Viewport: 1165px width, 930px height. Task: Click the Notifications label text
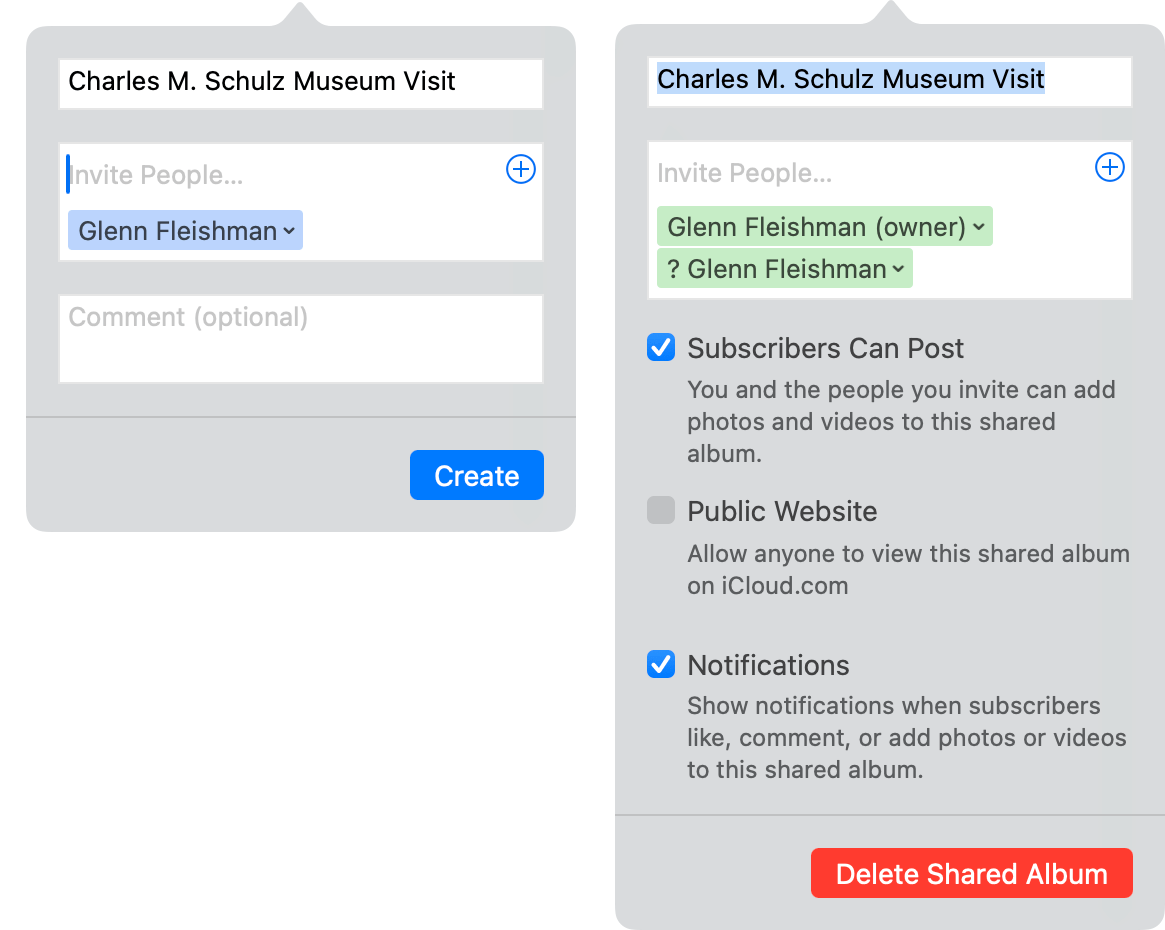[x=768, y=665]
